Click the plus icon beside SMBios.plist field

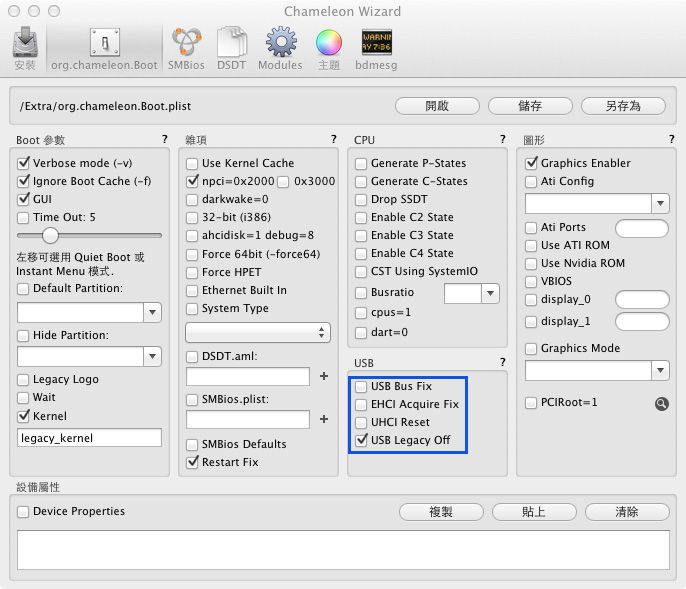pyautogui.click(x=324, y=419)
